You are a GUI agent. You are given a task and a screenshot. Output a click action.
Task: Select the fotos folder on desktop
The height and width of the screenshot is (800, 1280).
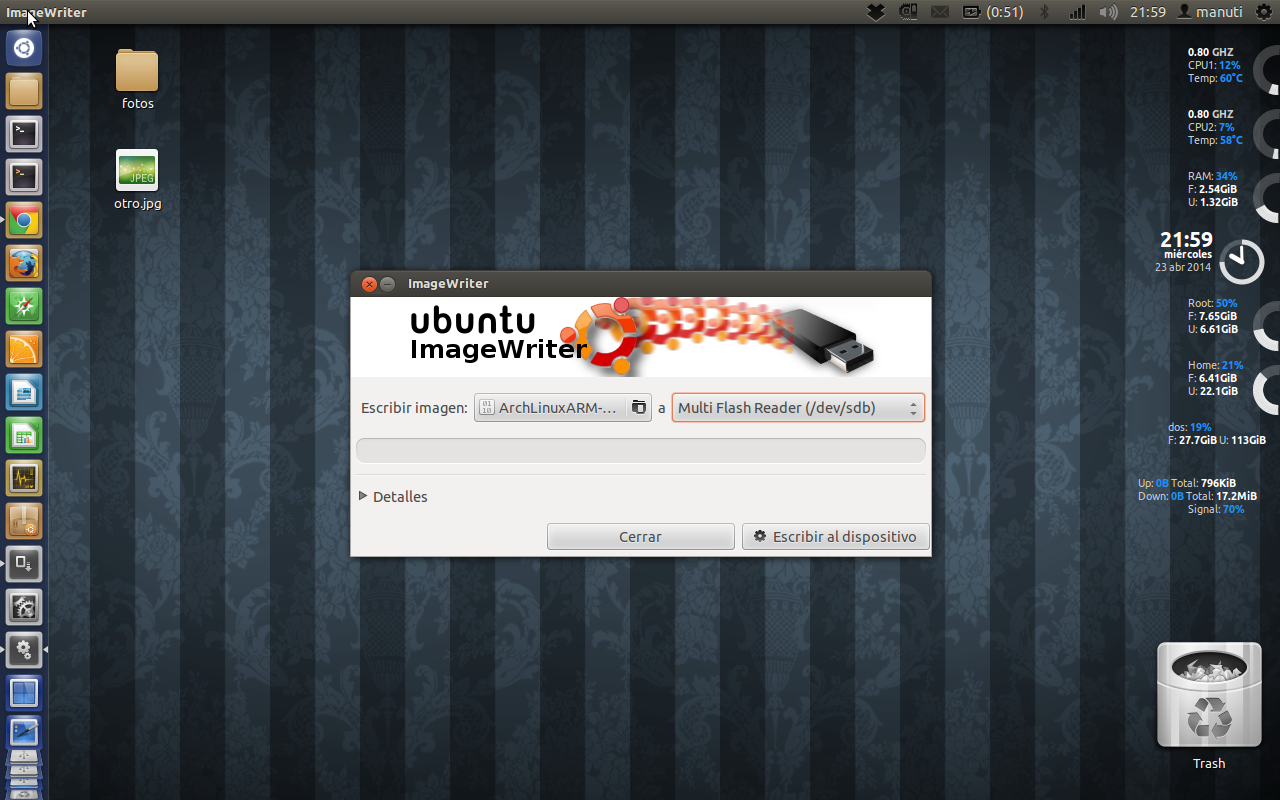tap(137, 79)
